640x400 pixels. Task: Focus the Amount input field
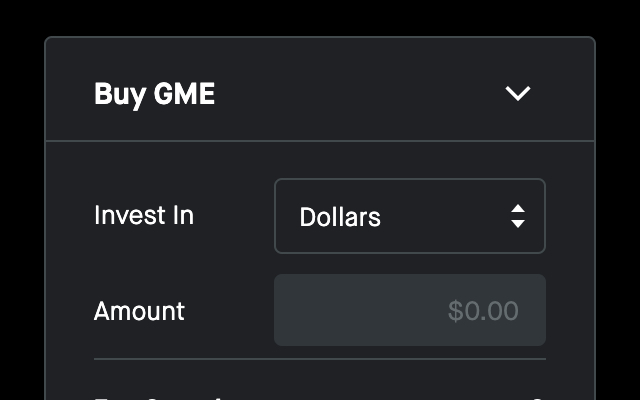click(x=410, y=310)
